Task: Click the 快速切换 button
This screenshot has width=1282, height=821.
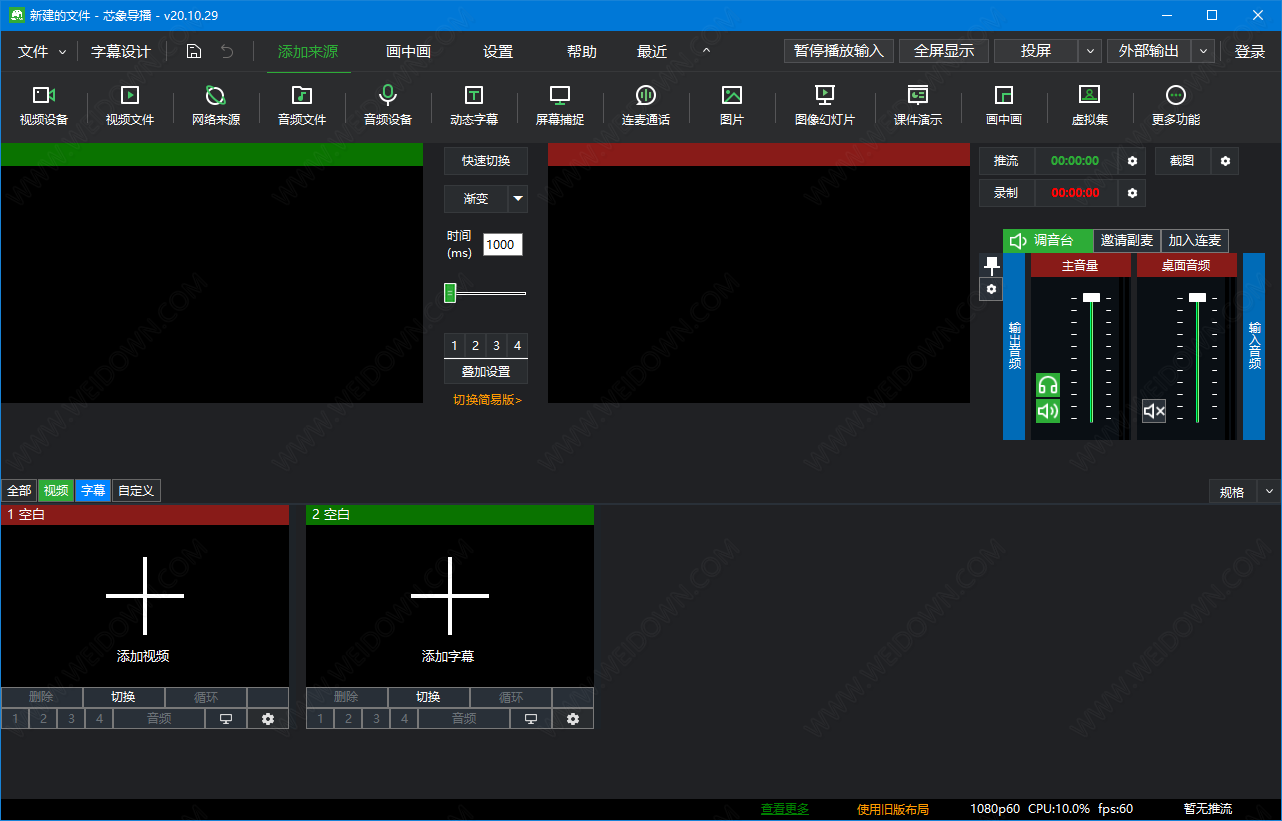Action: [486, 161]
